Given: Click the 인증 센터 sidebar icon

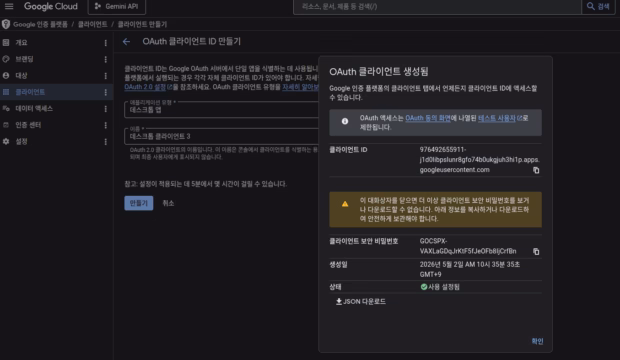Looking at the screenshot, I should (x=6, y=125).
